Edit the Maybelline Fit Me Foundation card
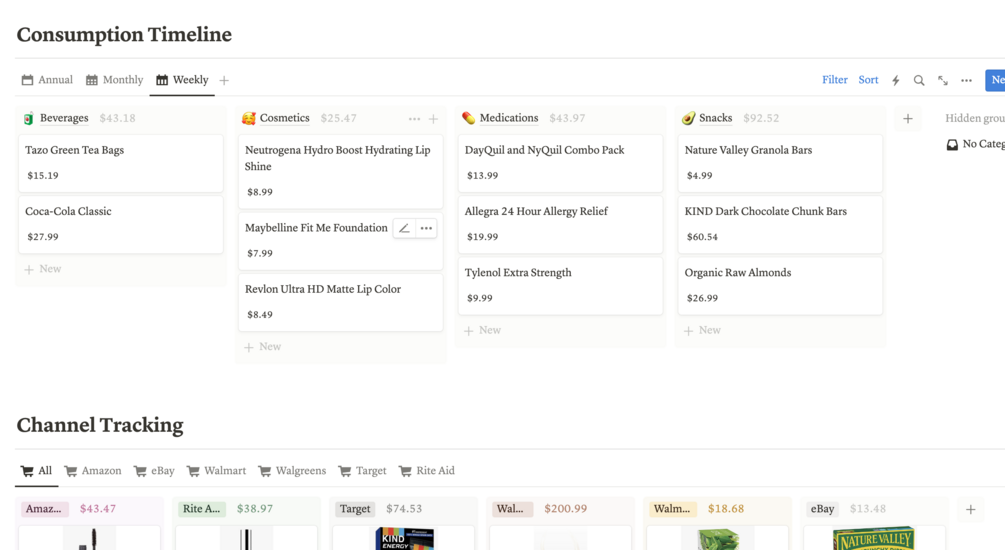 pos(404,228)
